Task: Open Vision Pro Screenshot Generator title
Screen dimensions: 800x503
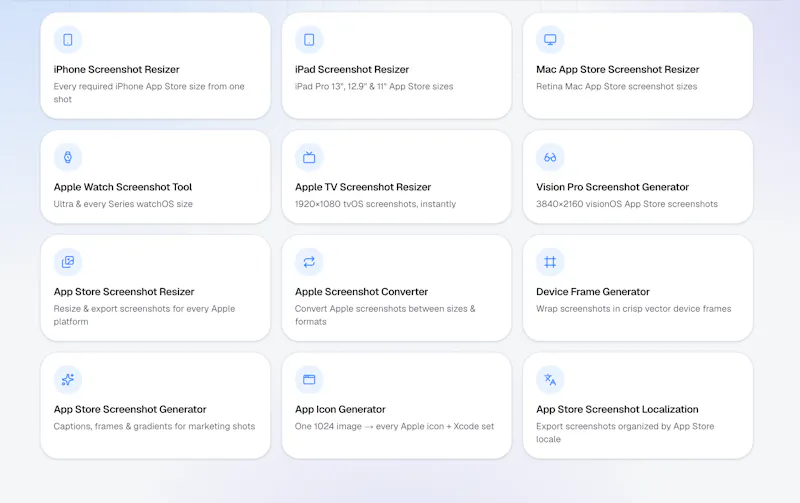Action: pos(612,187)
